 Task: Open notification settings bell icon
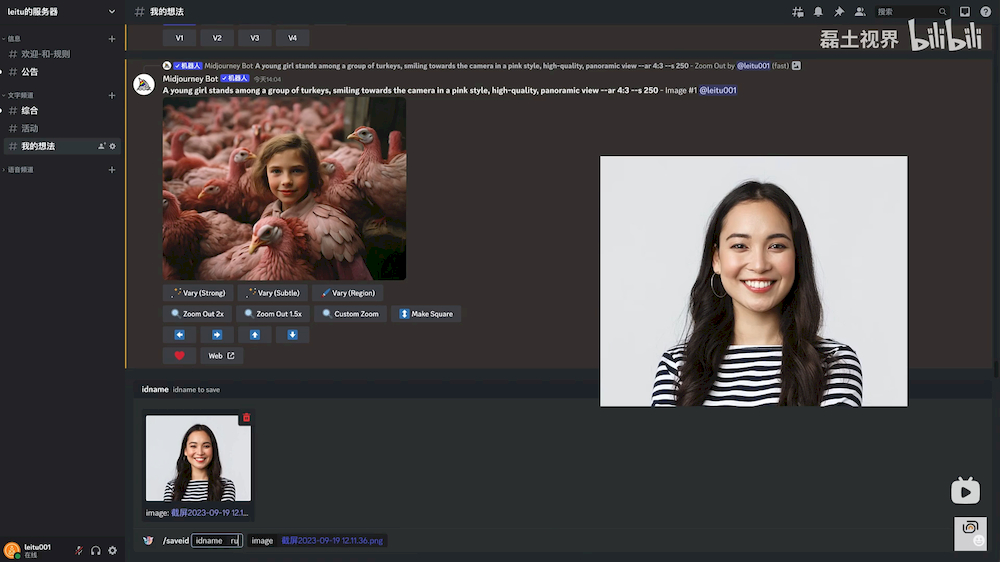point(818,11)
